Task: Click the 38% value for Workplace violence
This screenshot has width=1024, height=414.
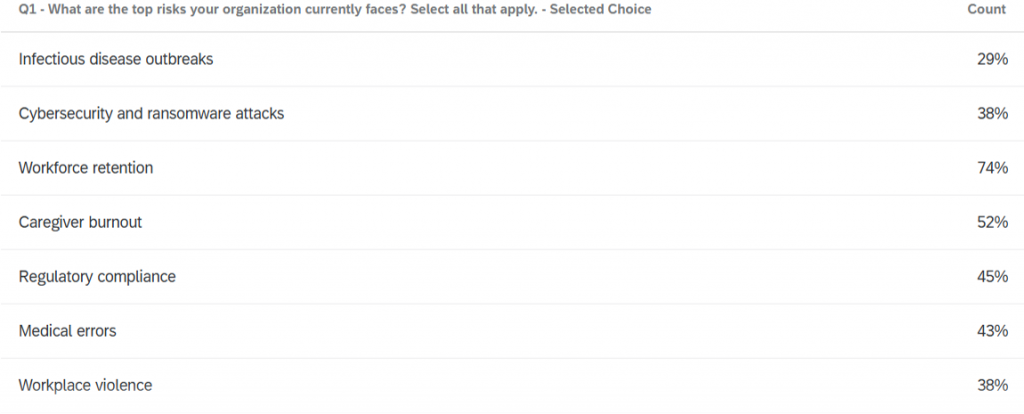Action: click(x=992, y=385)
